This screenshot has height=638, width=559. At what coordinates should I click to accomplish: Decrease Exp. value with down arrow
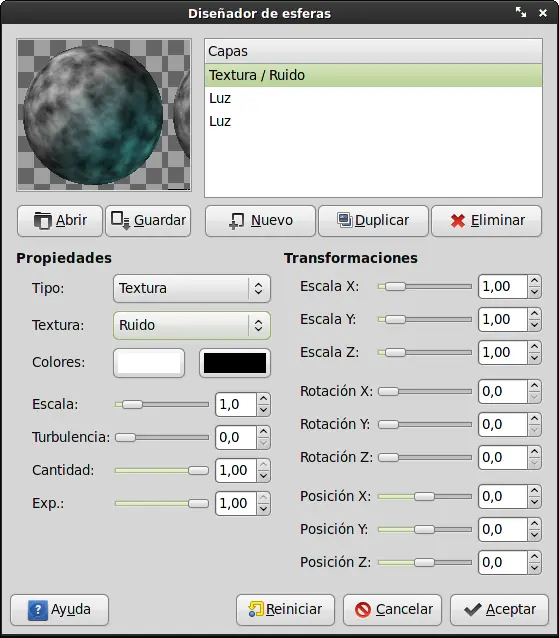[263, 509]
